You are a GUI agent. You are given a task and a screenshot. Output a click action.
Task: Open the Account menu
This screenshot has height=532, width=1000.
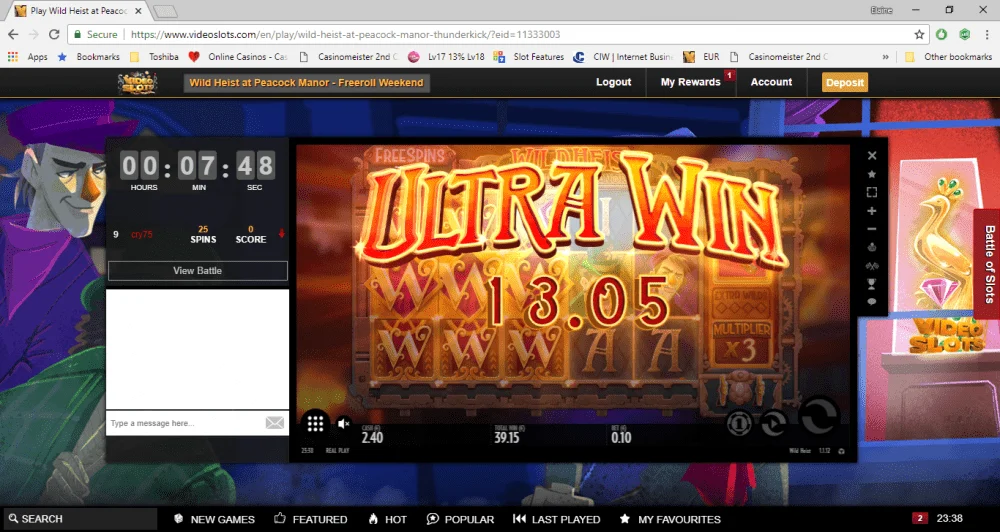tap(771, 82)
